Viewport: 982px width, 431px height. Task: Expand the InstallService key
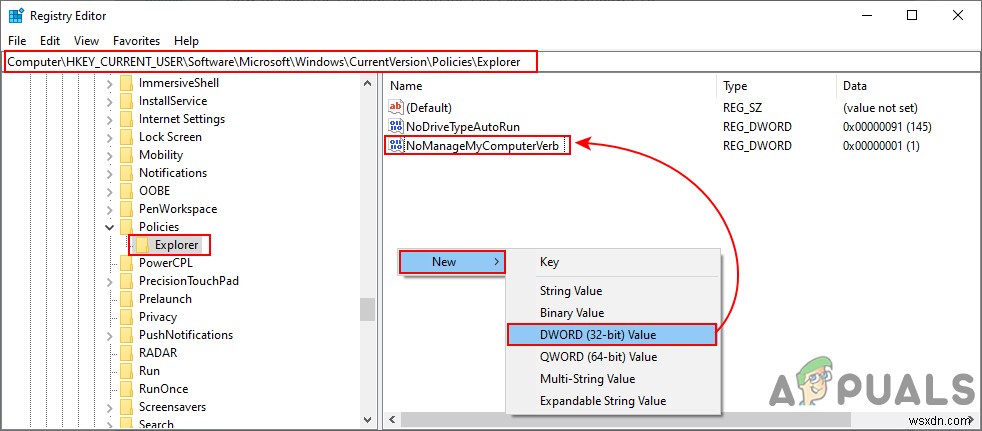click(x=110, y=101)
